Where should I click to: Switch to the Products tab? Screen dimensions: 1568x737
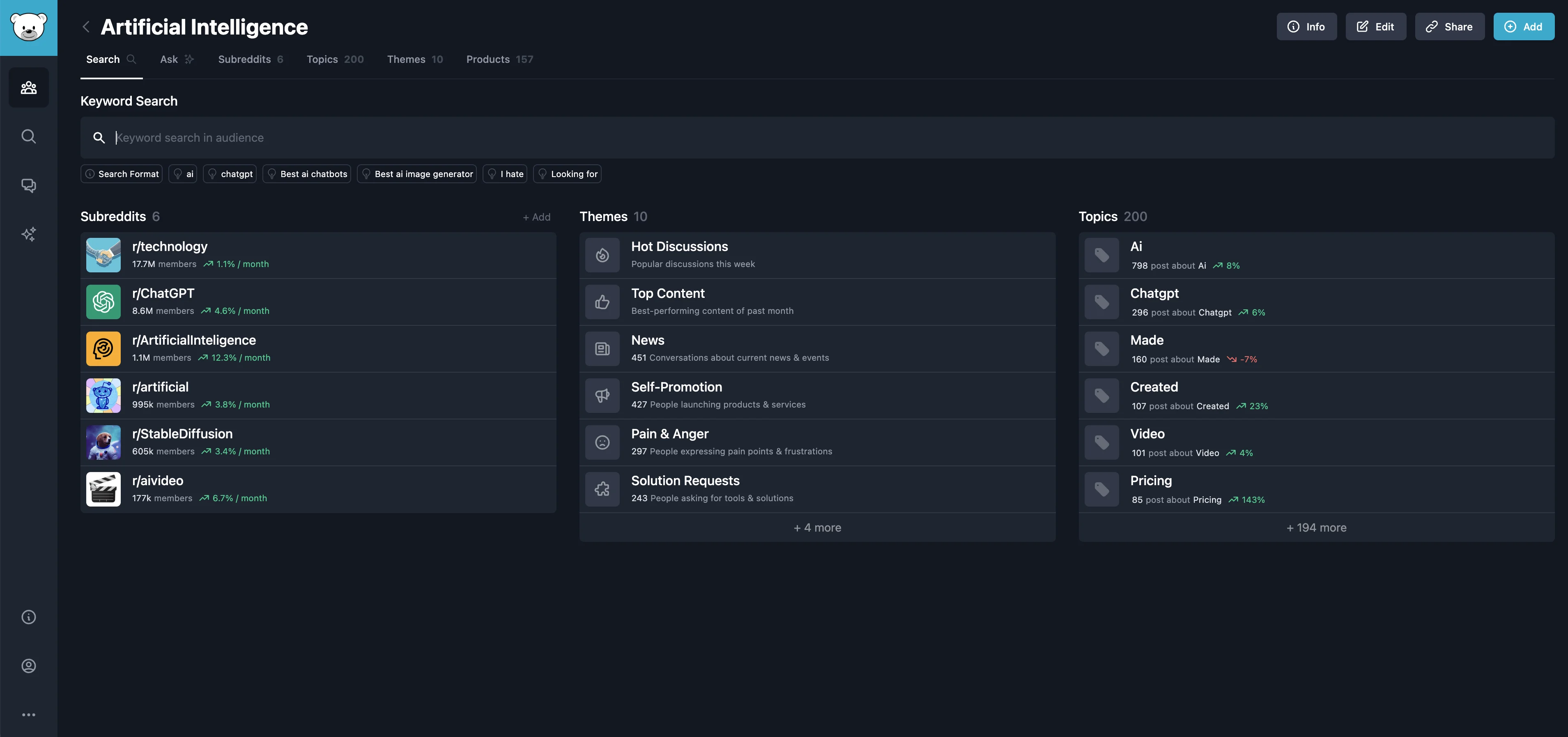pyautogui.click(x=499, y=59)
